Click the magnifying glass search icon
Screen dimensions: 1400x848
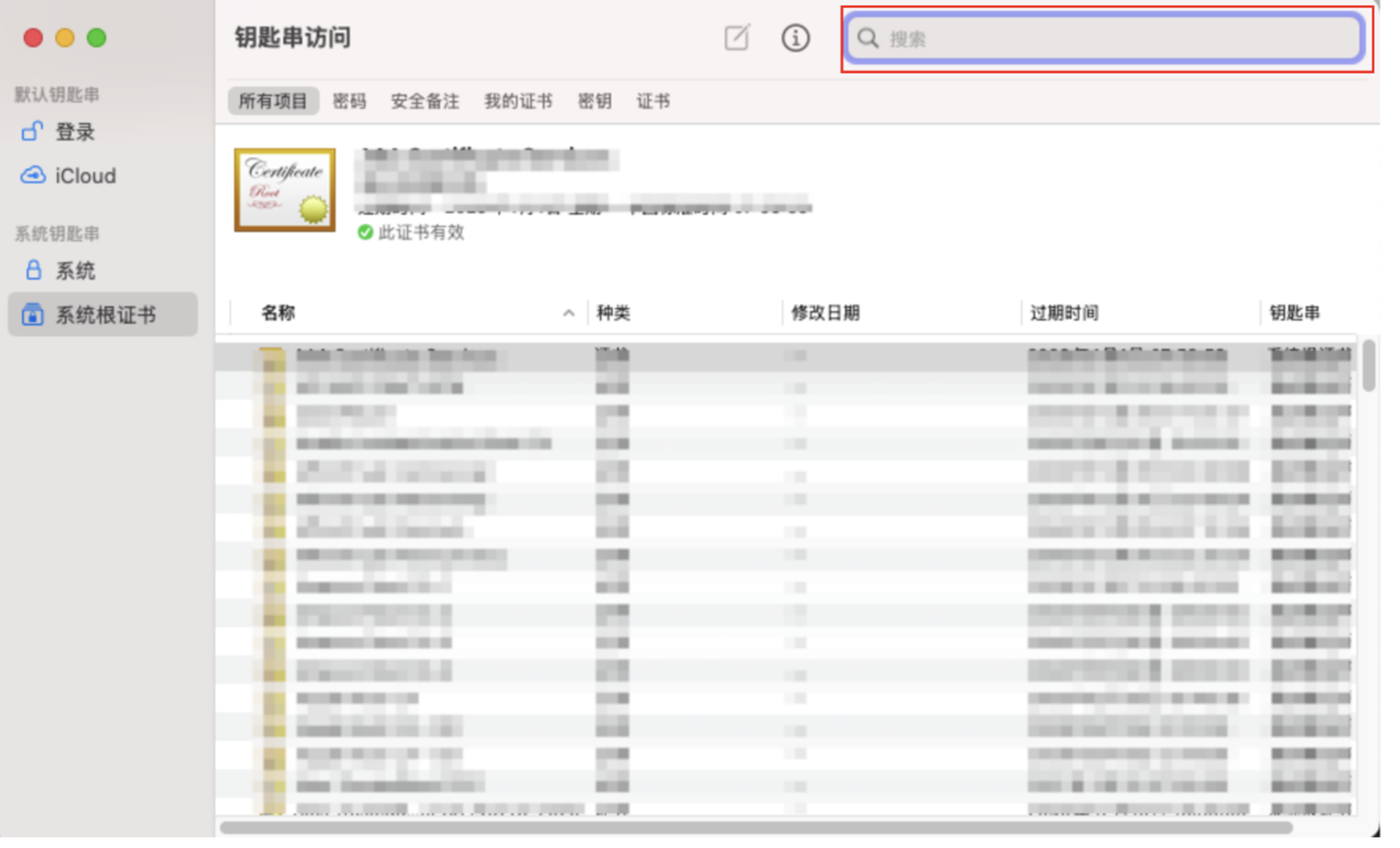coord(868,38)
